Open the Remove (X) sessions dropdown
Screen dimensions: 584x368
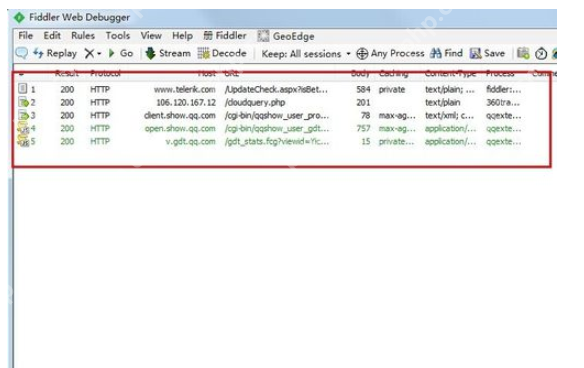point(92,53)
